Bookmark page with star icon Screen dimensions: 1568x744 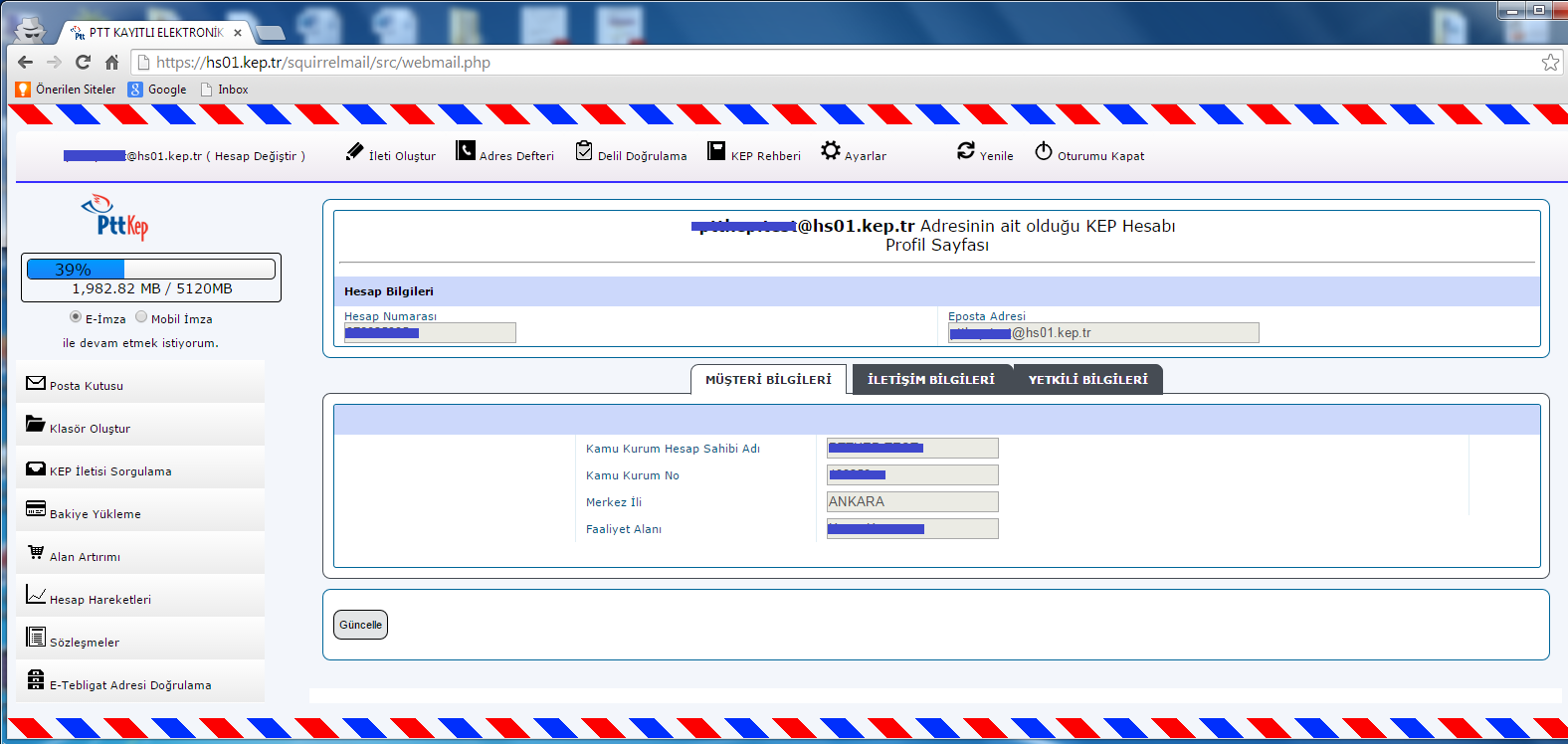point(1550,62)
